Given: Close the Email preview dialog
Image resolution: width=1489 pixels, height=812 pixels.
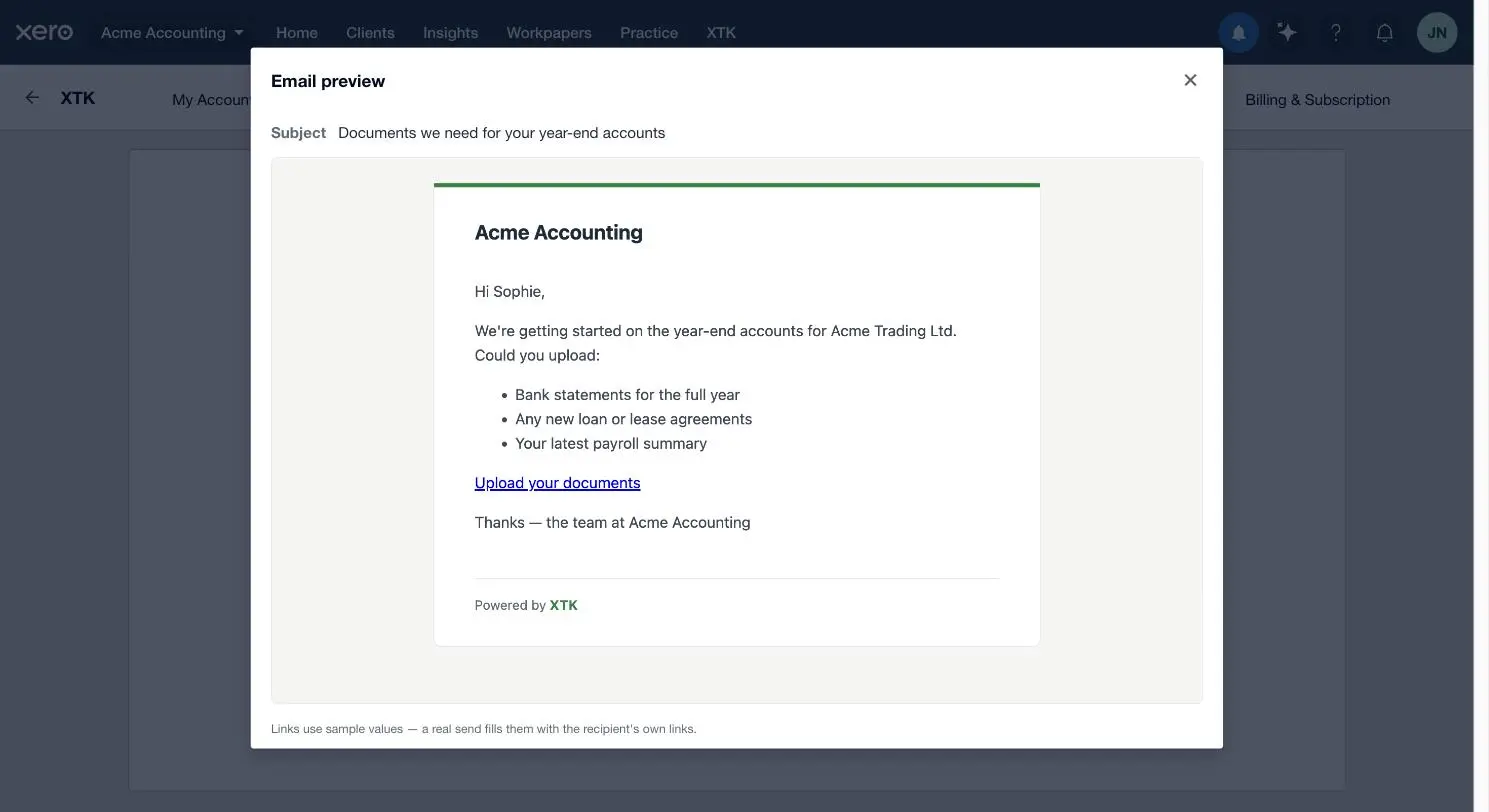Looking at the screenshot, I should 1190,80.
